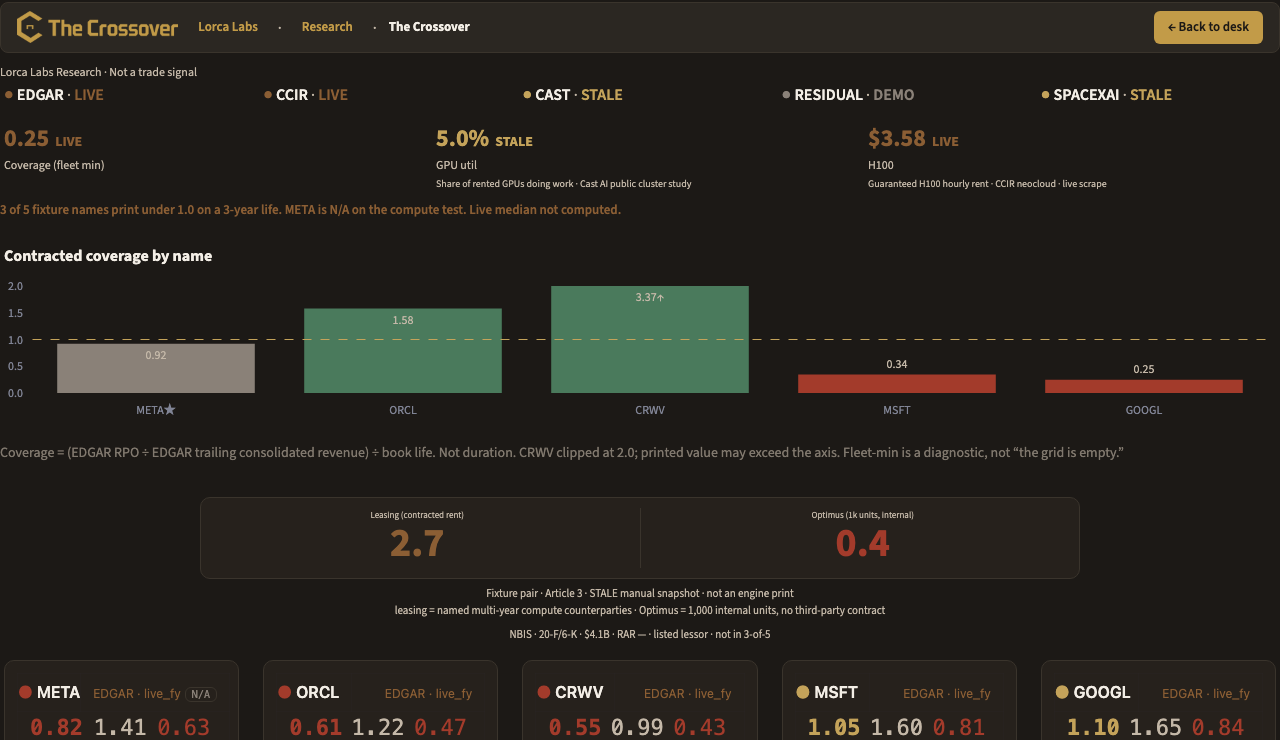Click the "H100" caption under $3.58
The image size is (1280, 740).
tap(881, 165)
